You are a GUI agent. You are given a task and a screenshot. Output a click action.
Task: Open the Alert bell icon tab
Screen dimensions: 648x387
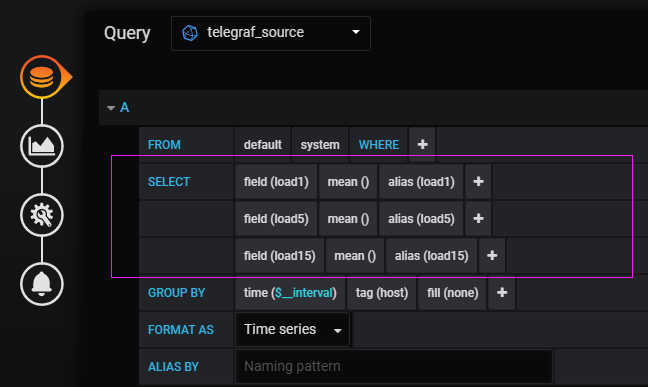point(42,284)
